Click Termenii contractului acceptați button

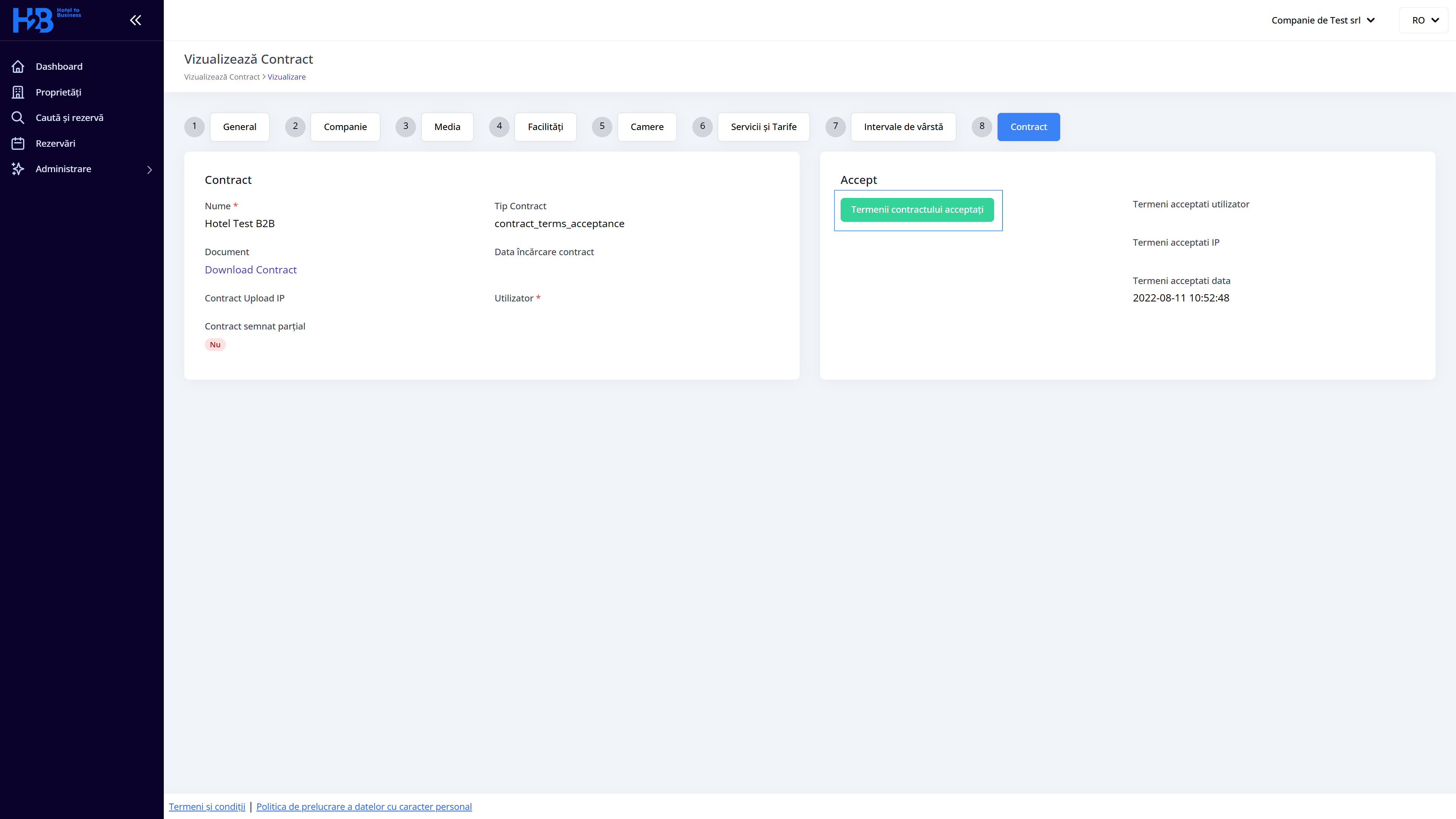(917, 210)
